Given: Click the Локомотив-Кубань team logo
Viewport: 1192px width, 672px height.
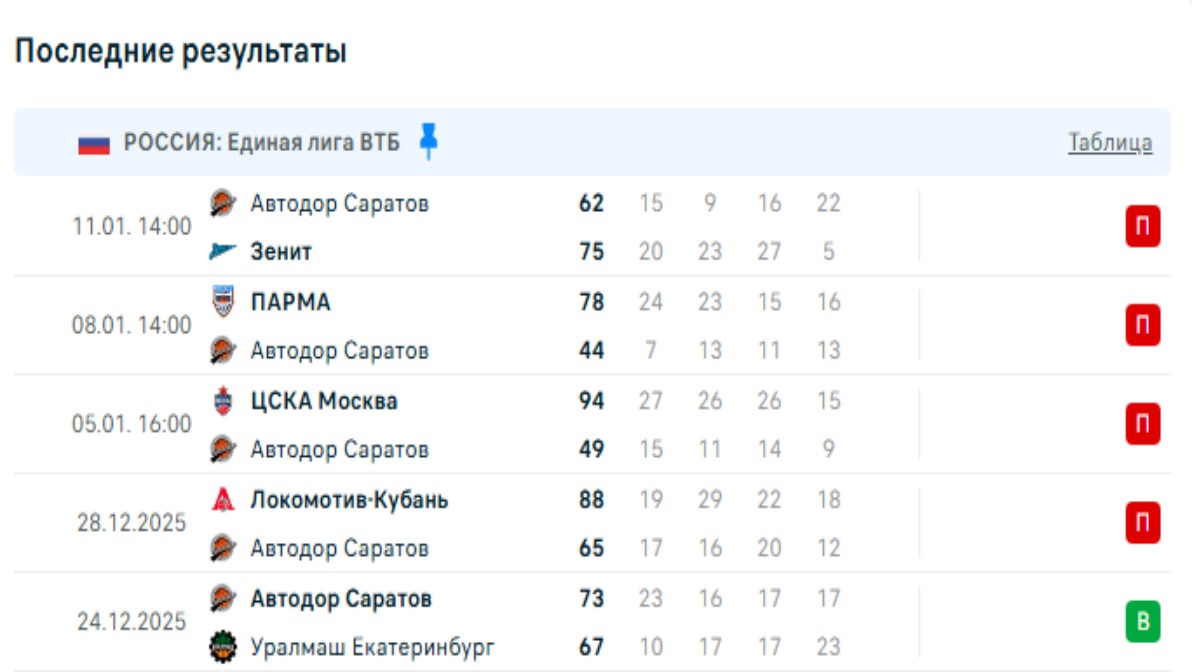Looking at the screenshot, I should 222,499.
